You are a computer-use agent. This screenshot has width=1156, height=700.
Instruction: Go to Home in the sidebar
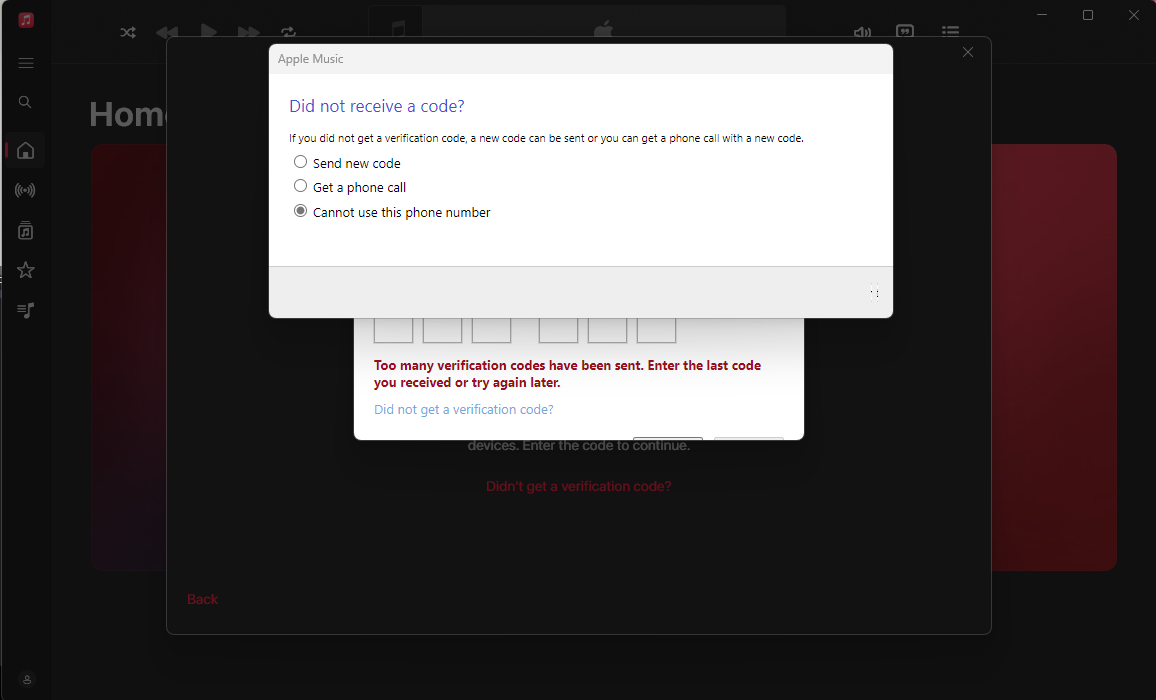click(x=26, y=150)
